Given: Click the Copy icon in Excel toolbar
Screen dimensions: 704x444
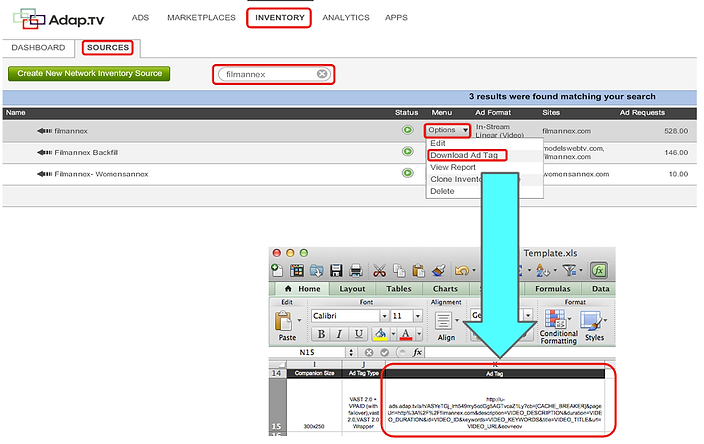Looking at the screenshot, I should (399, 270).
